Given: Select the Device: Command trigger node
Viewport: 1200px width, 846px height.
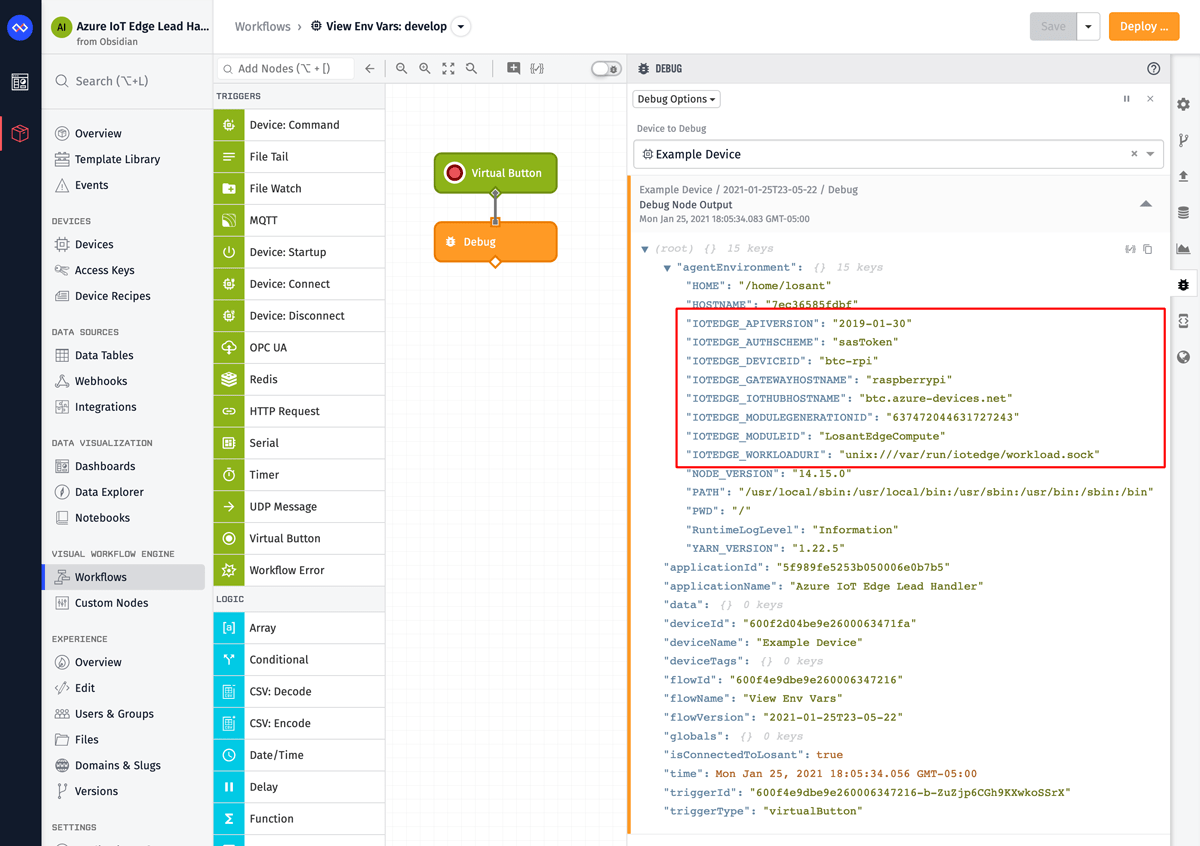Looking at the screenshot, I should pyautogui.click(x=299, y=125).
